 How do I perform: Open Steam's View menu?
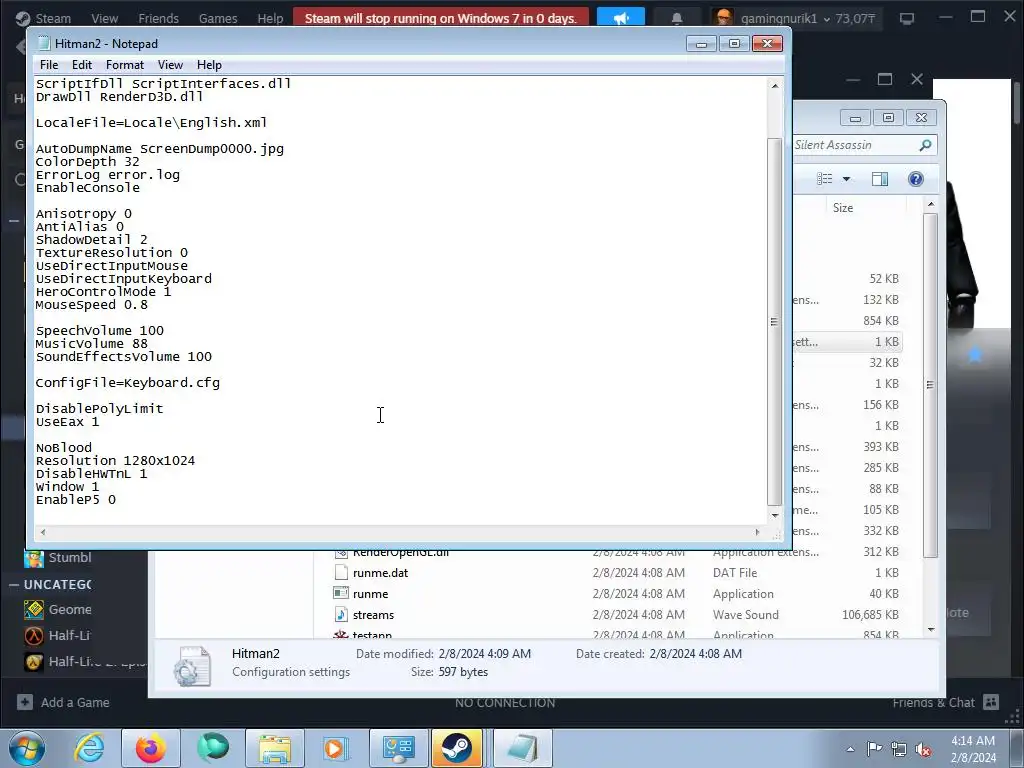[104, 18]
